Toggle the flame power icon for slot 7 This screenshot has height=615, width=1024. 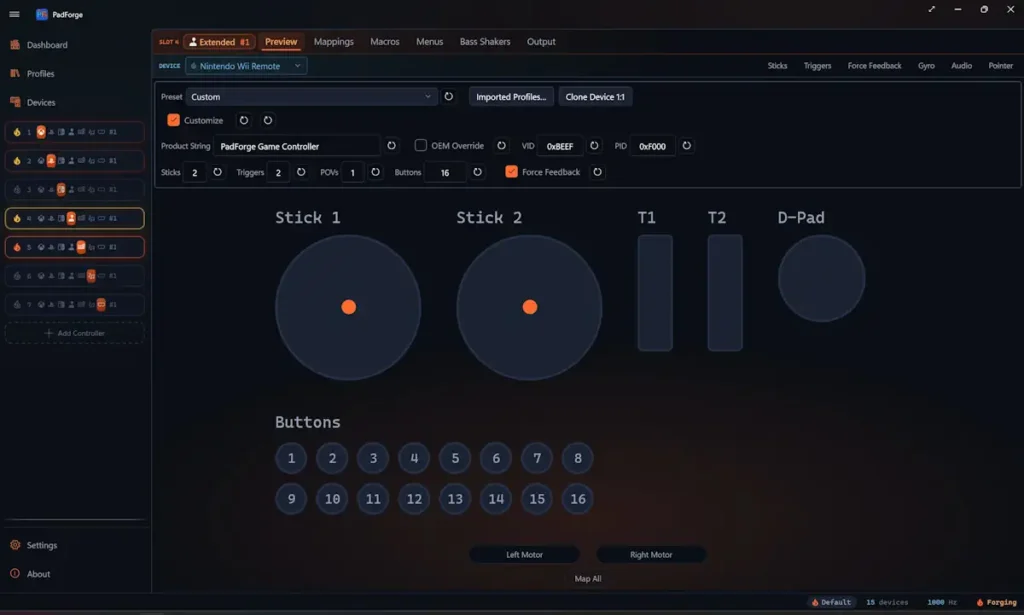[x=17, y=304]
